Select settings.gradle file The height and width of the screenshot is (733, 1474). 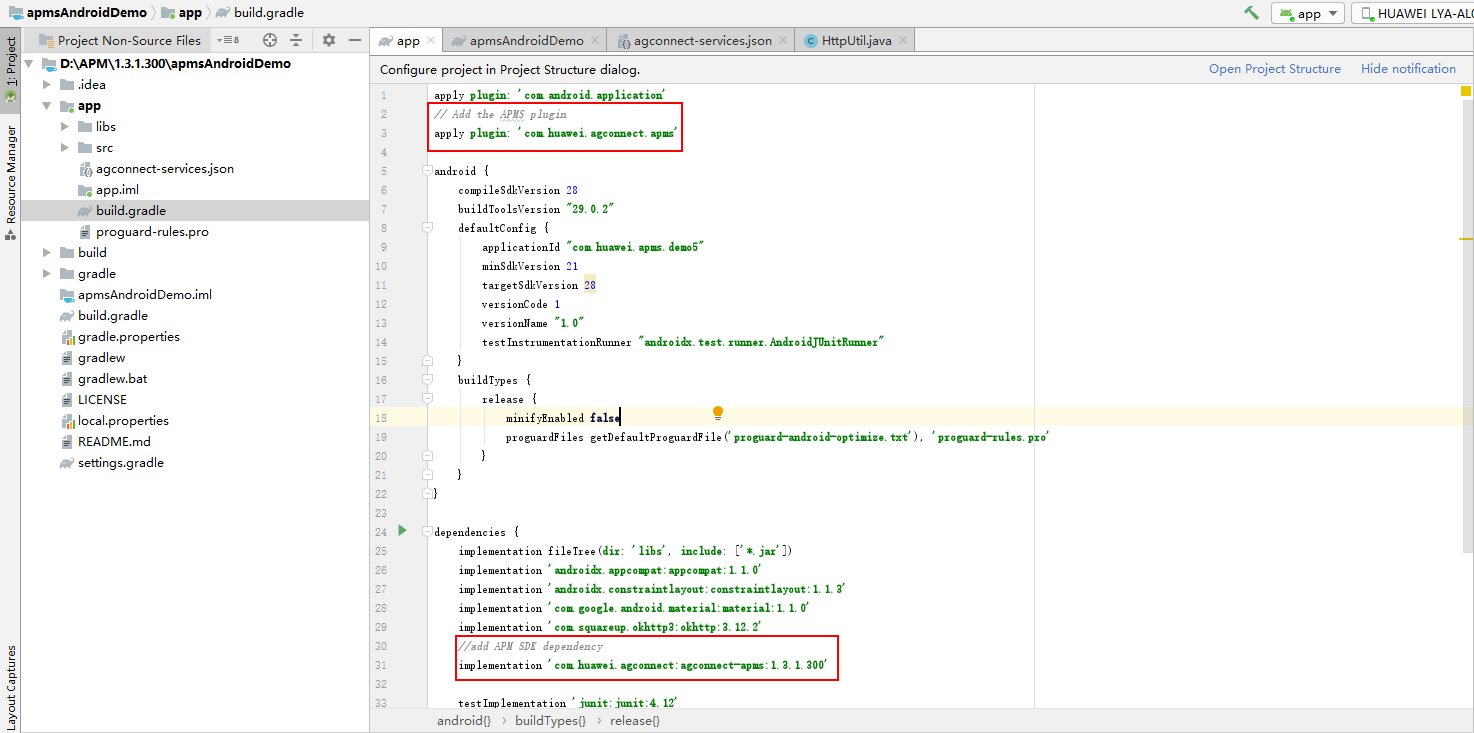tap(121, 463)
